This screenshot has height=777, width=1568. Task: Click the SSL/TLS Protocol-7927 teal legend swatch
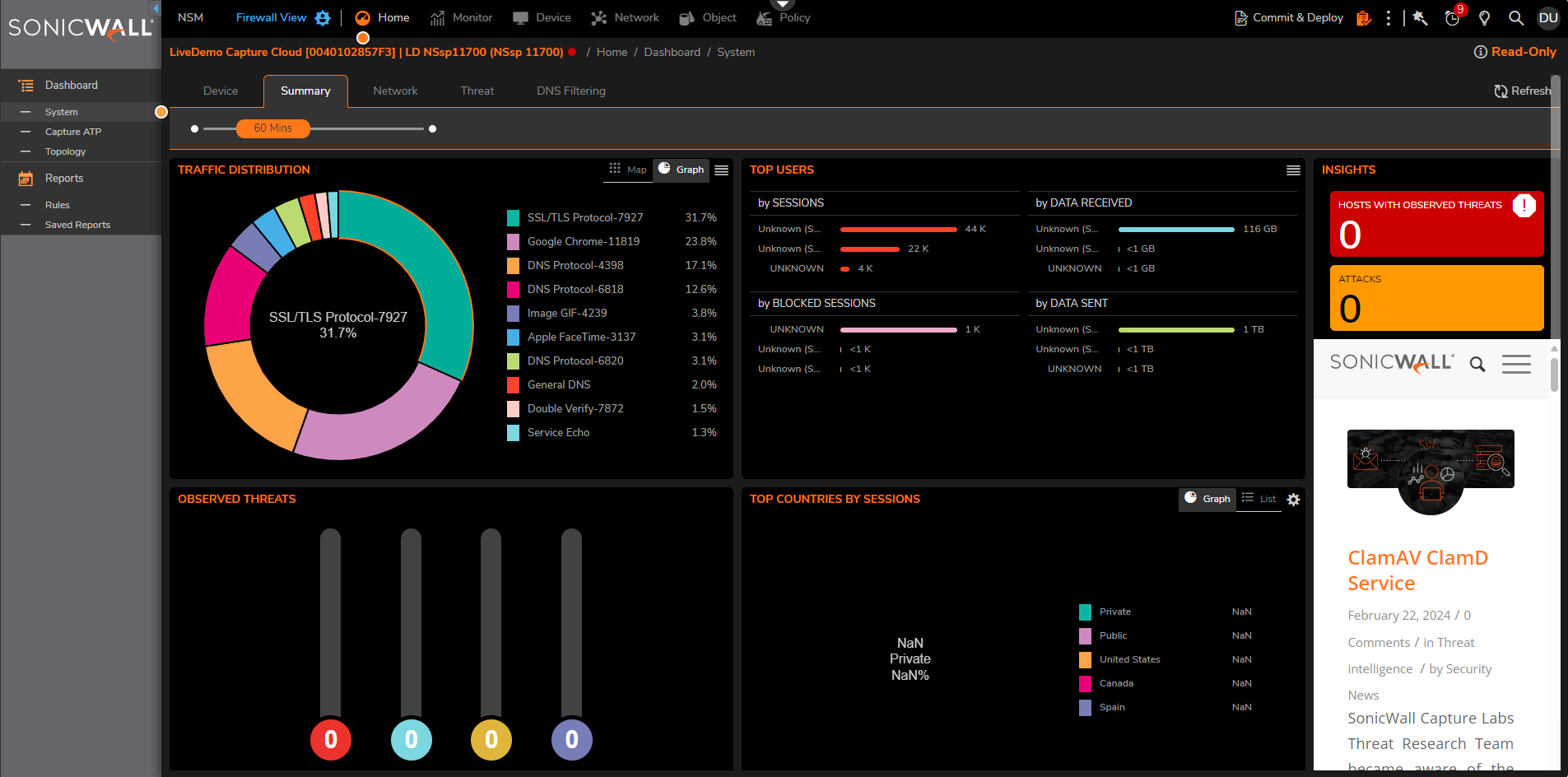[513, 218]
